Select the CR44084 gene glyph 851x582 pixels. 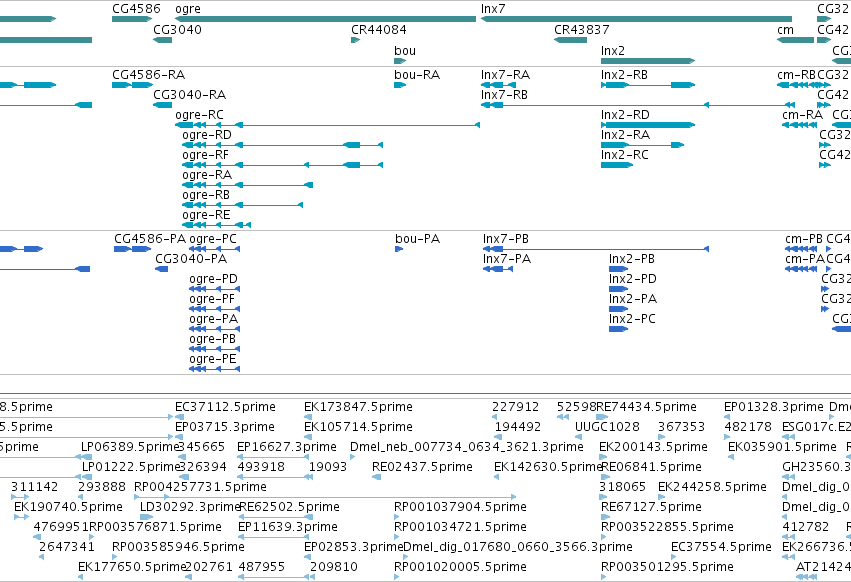coord(355,40)
